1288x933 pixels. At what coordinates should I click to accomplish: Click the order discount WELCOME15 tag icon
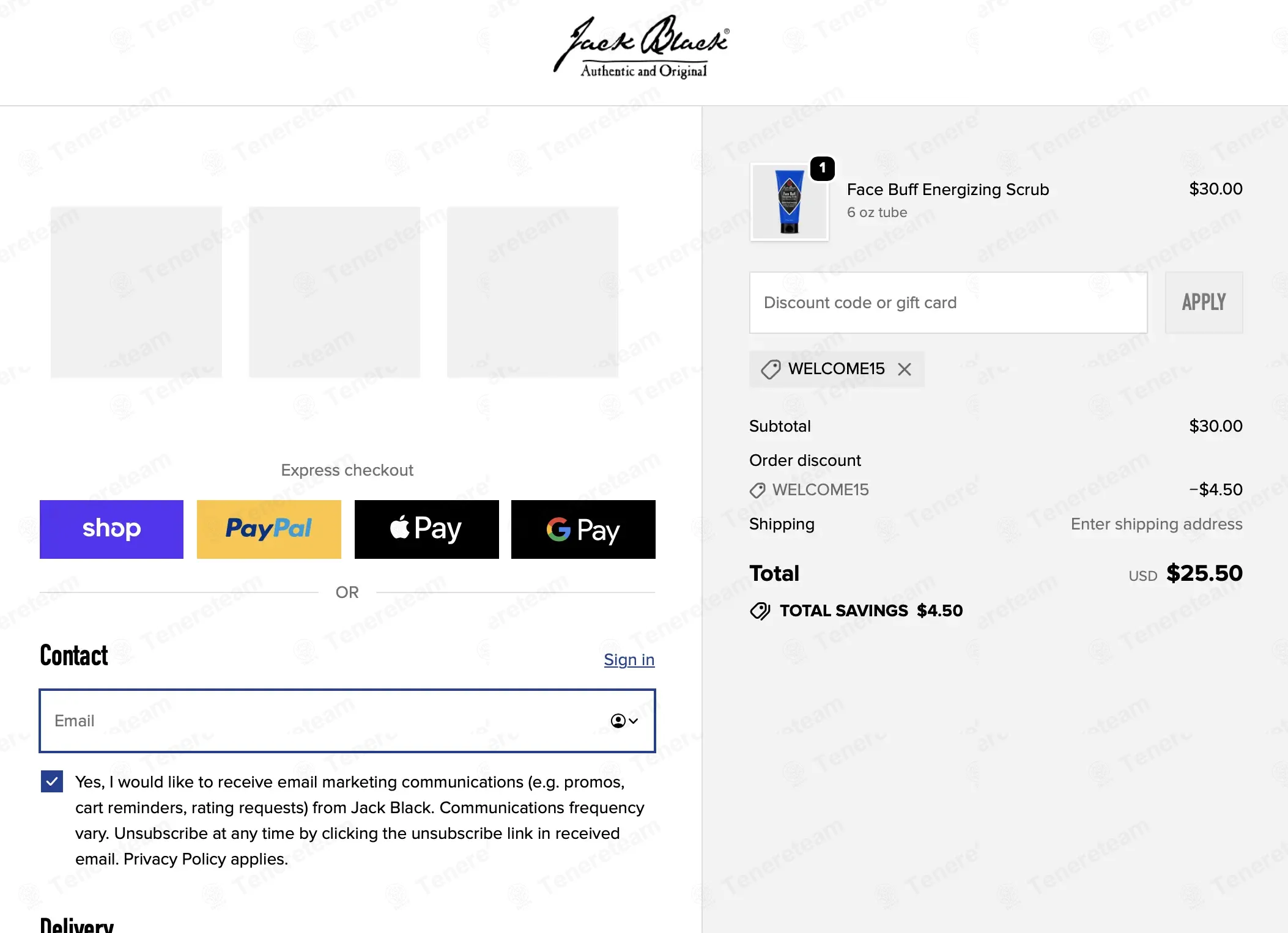coord(758,490)
